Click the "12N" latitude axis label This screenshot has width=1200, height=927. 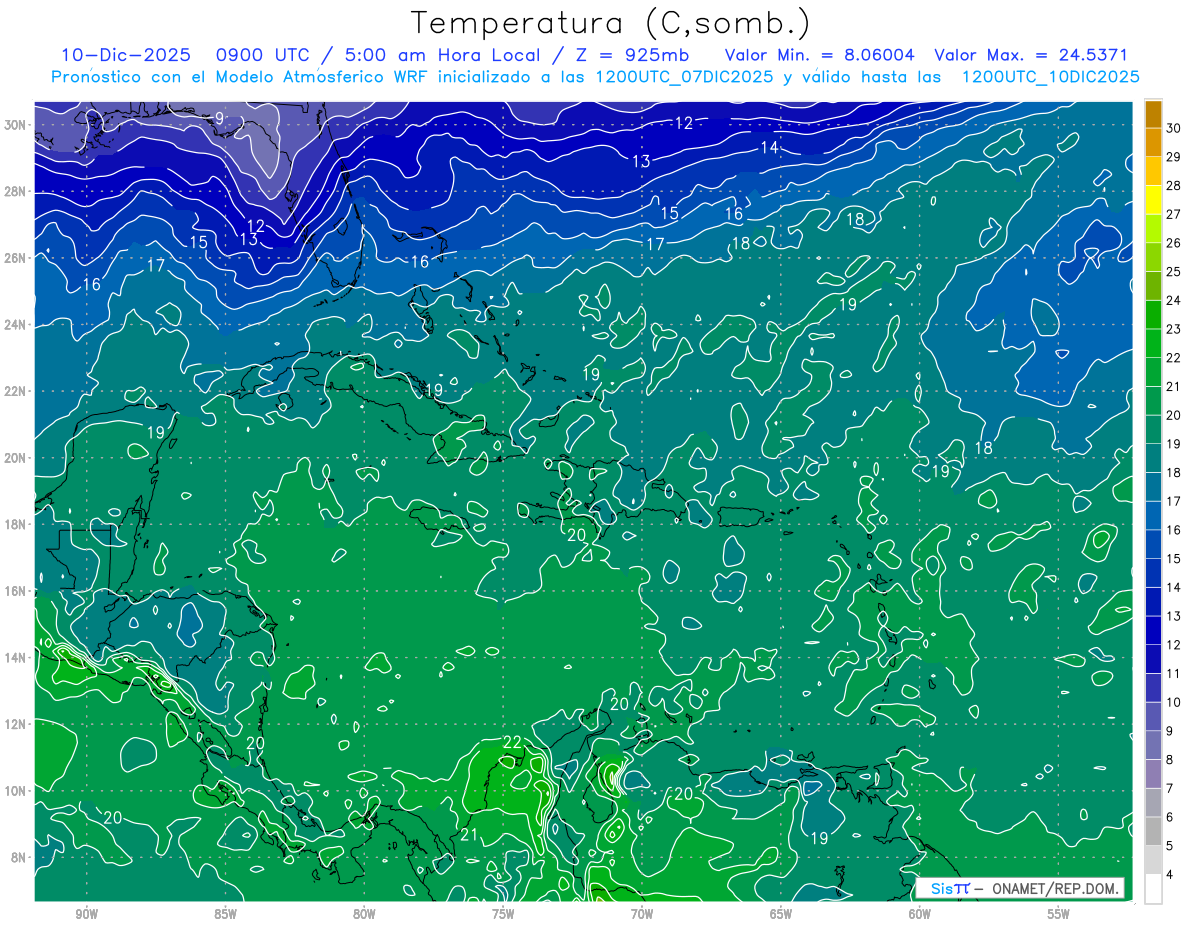point(17,724)
